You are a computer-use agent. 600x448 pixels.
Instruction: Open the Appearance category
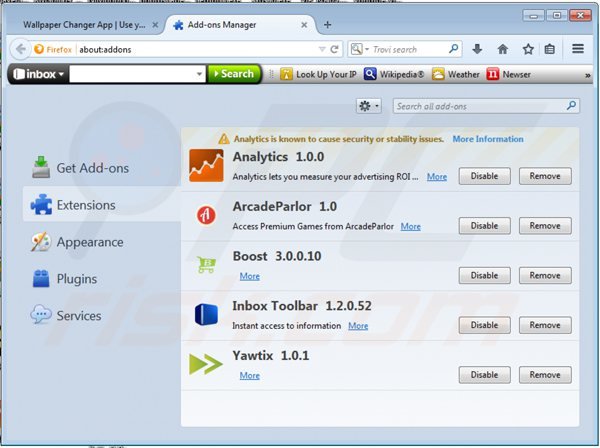click(77, 242)
